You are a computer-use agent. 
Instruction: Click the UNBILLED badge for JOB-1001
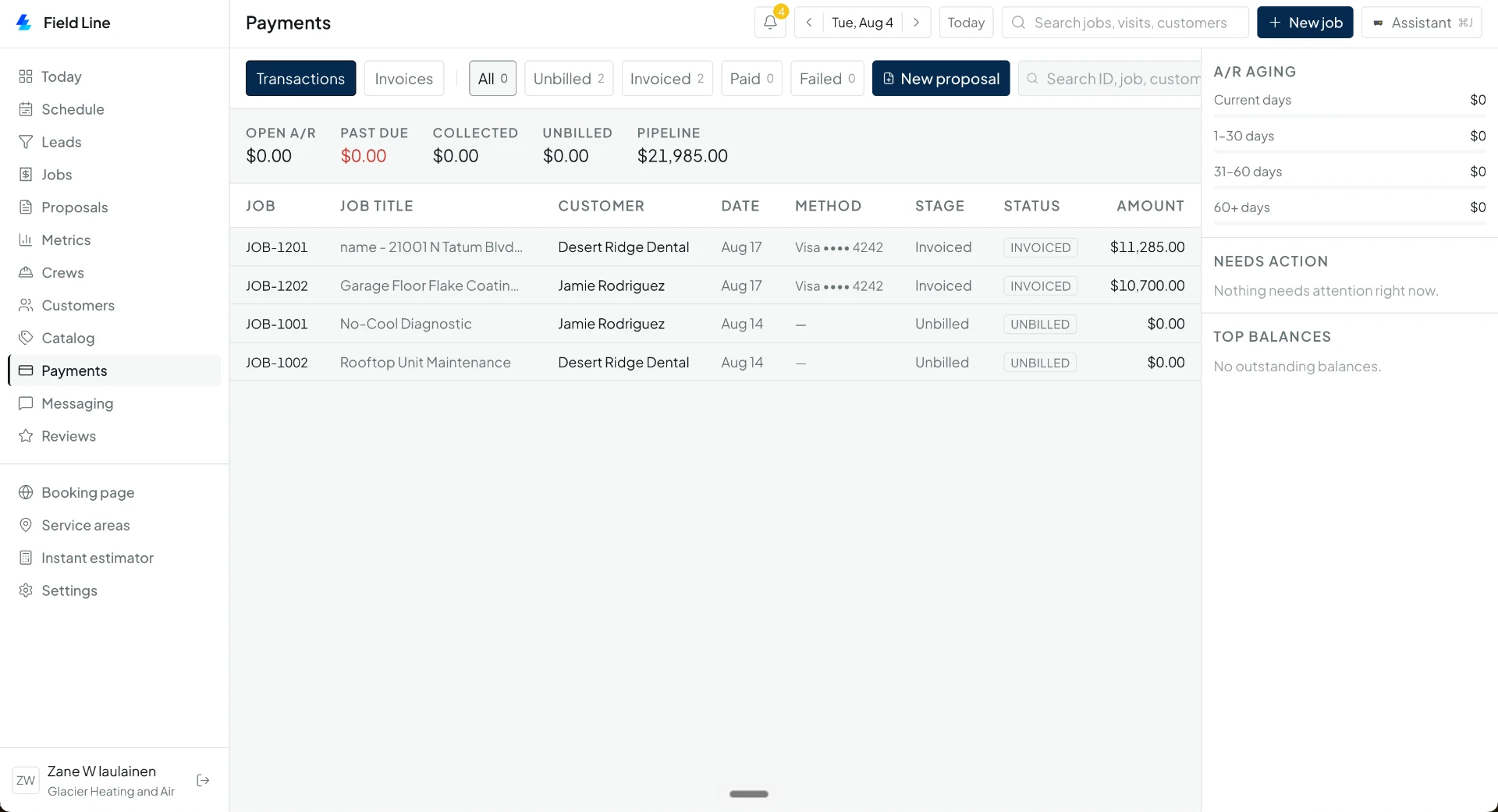click(1040, 324)
